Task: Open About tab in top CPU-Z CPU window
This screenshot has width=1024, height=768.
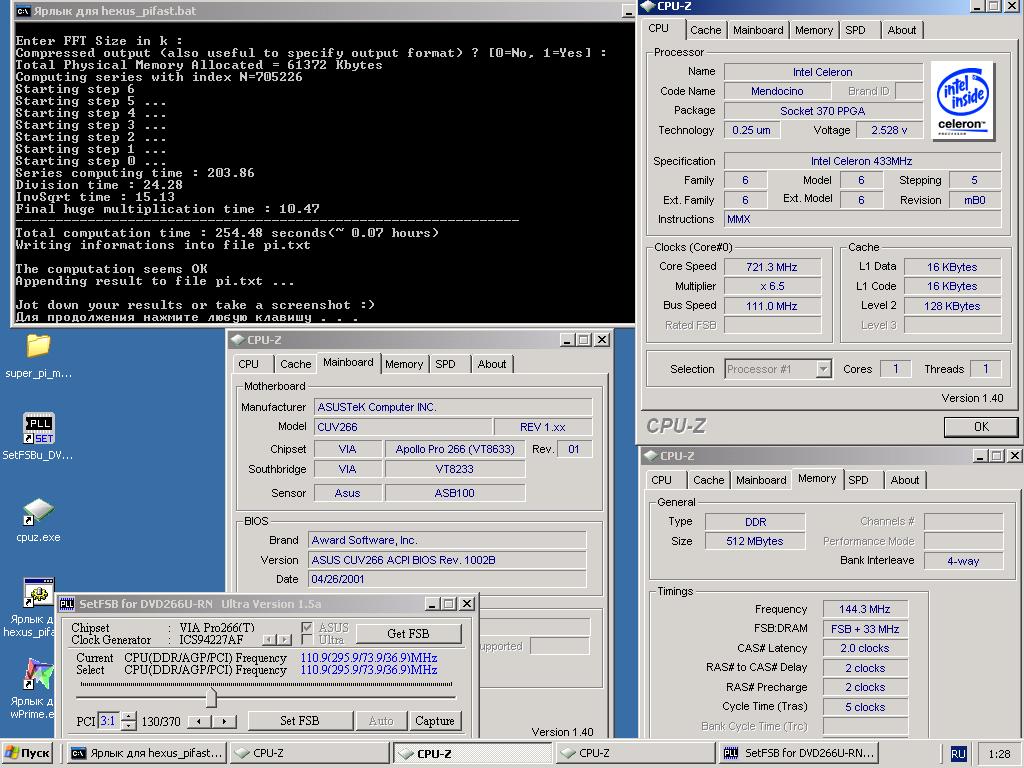Action: (x=902, y=30)
